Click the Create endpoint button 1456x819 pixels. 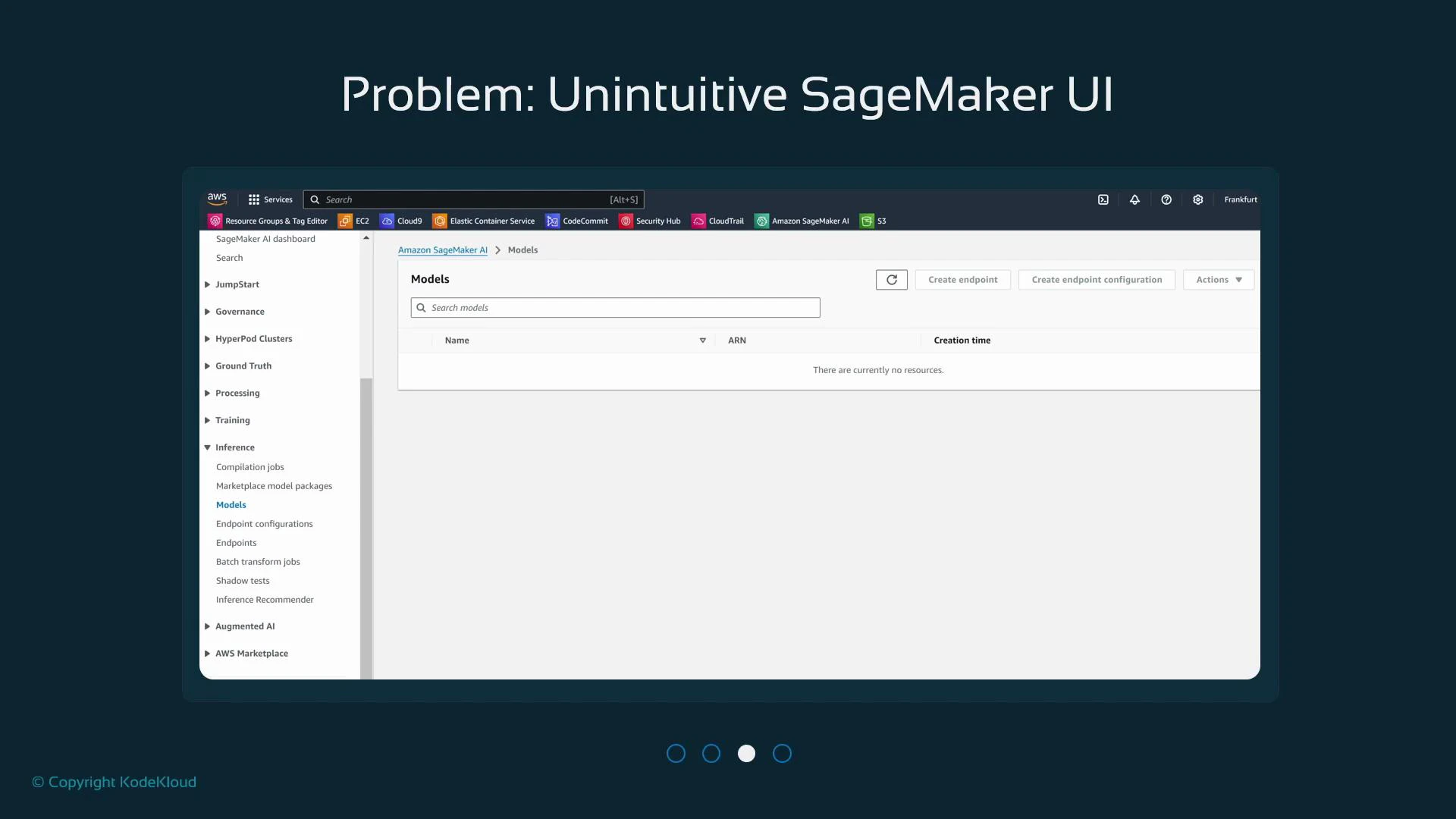[x=962, y=279]
